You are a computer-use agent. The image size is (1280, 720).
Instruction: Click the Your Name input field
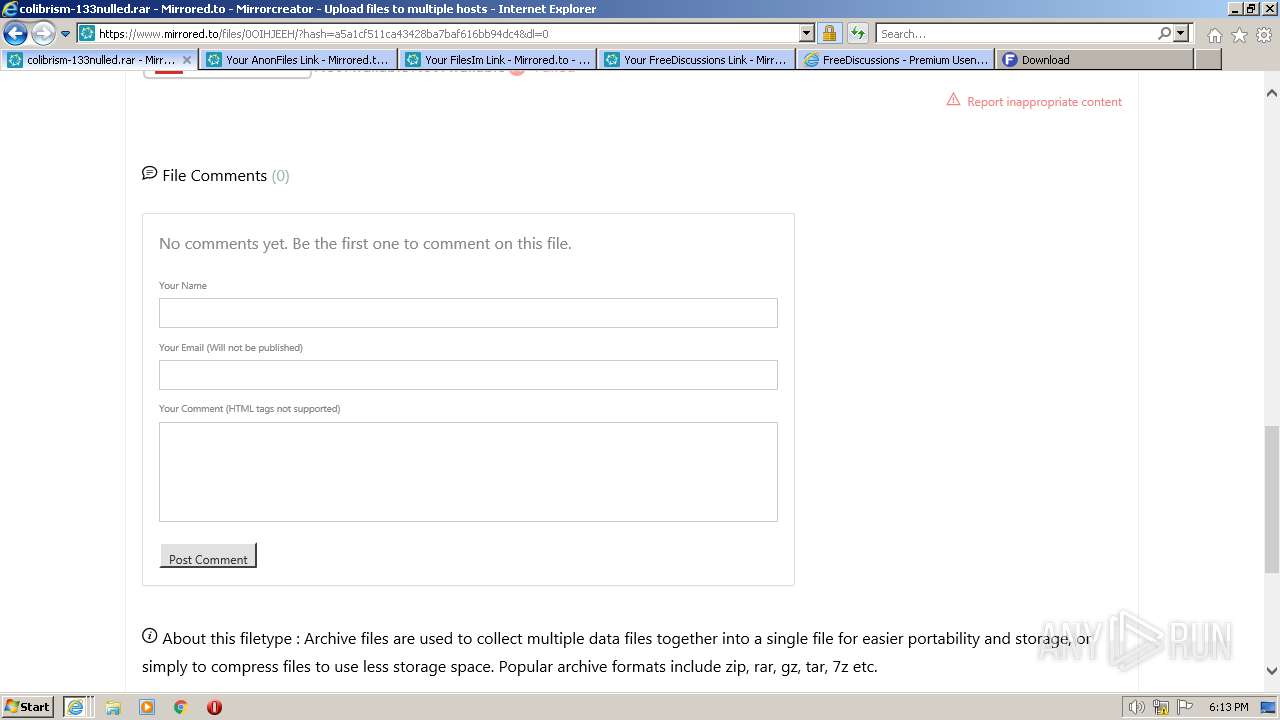pyautogui.click(x=468, y=313)
